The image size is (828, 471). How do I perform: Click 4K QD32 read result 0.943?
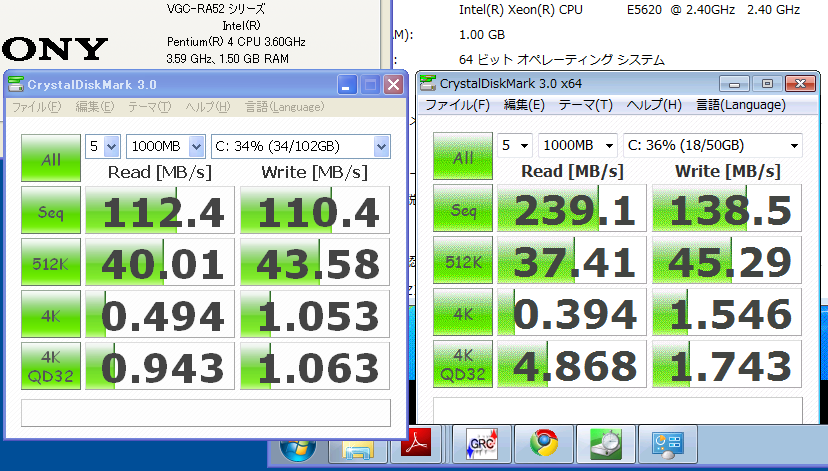point(159,366)
